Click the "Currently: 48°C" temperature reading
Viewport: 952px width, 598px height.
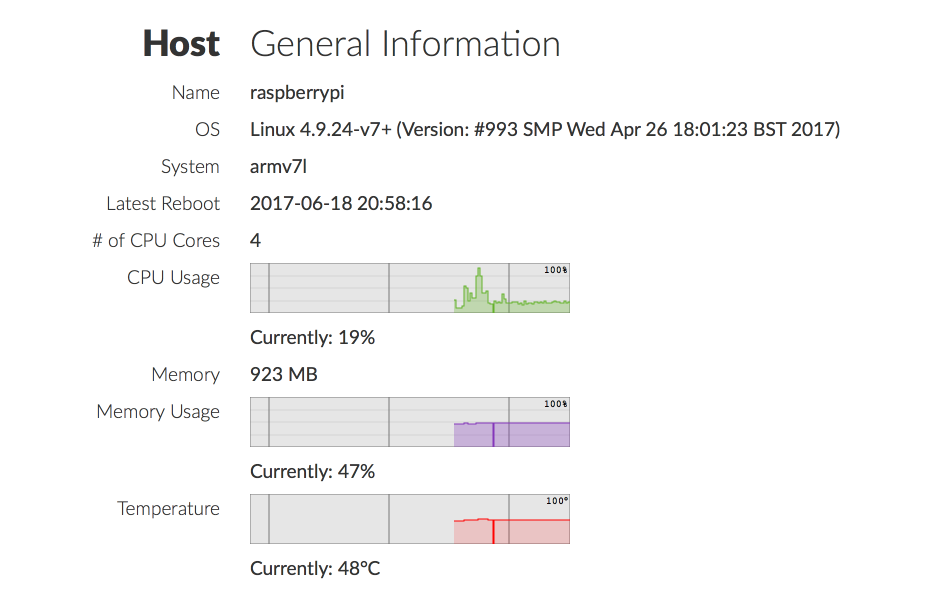[x=315, y=569]
